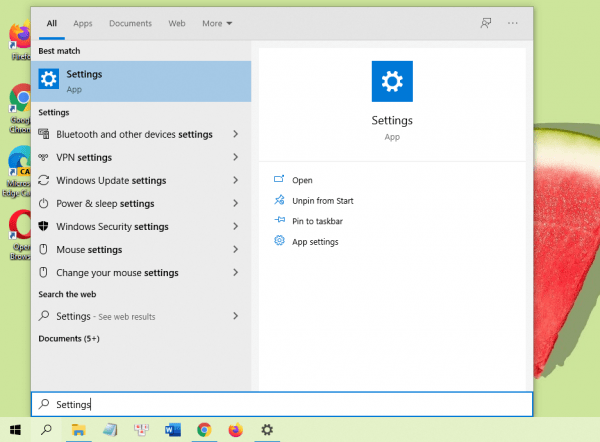Switch to the Apps tab
This screenshot has width=600, height=442.
pyautogui.click(x=83, y=22)
